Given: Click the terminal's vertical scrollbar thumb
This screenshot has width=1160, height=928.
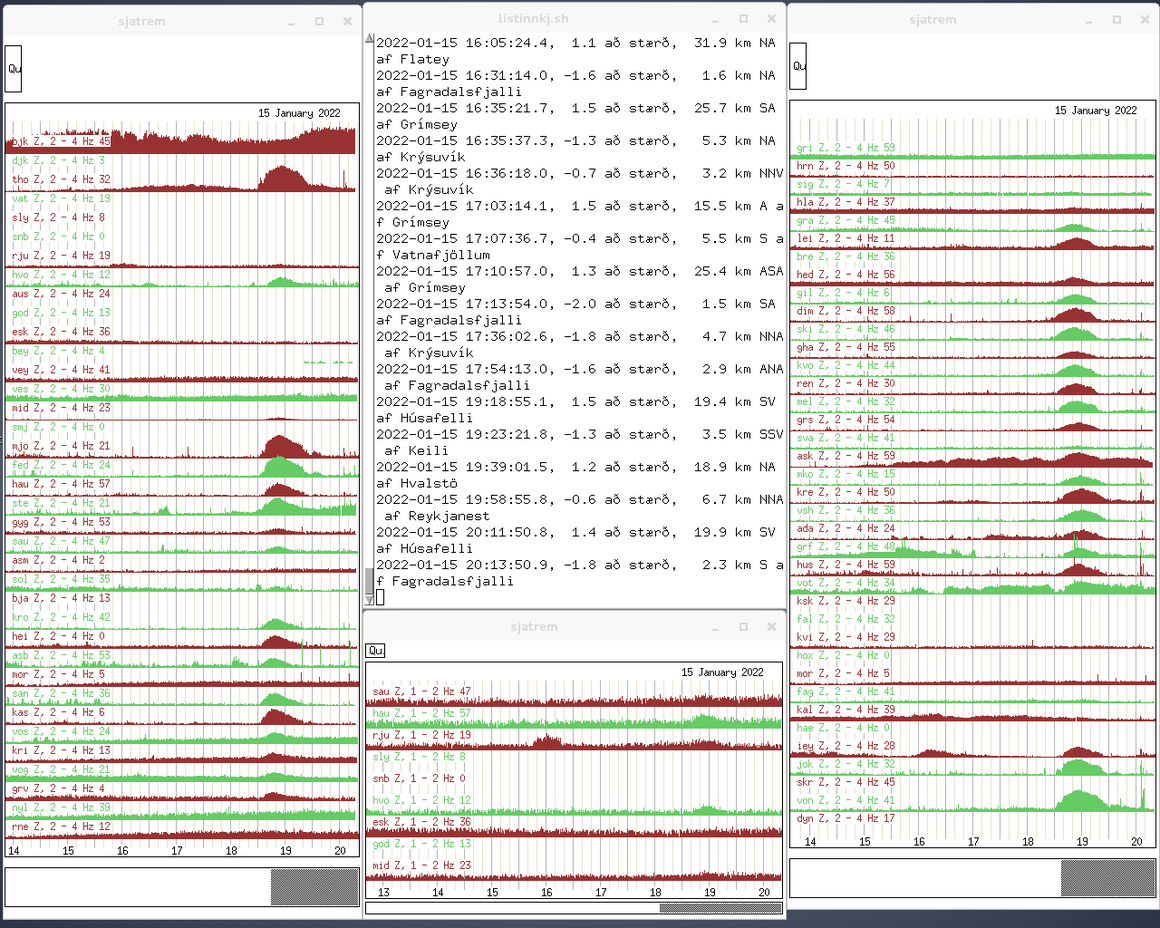Looking at the screenshot, I should point(369,580).
